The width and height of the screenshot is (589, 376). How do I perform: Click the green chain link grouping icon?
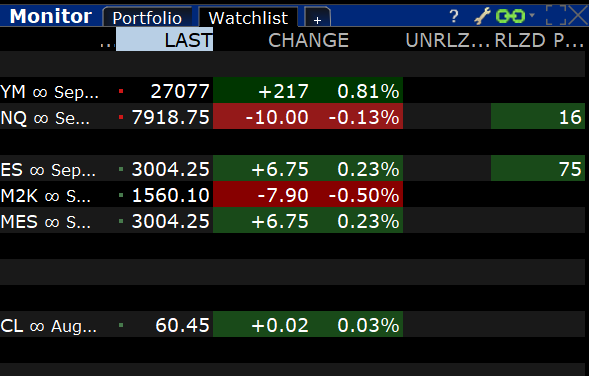(x=510, y=17)
